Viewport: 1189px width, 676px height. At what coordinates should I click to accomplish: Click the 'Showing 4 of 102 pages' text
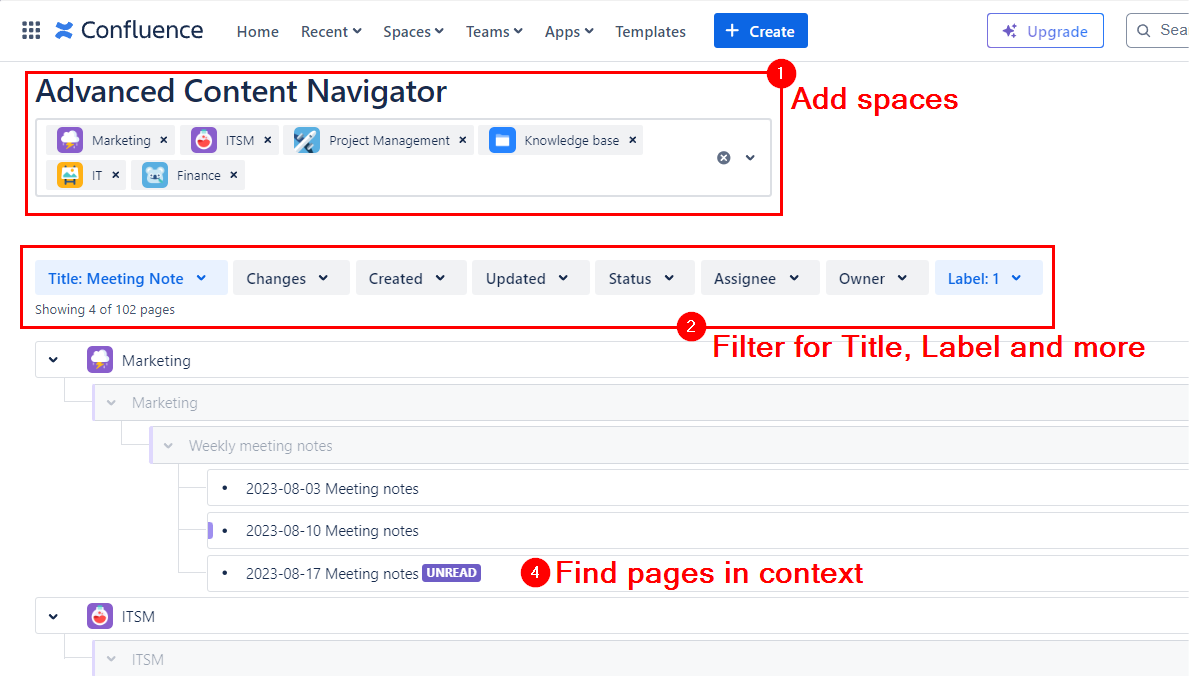(105, 310)
